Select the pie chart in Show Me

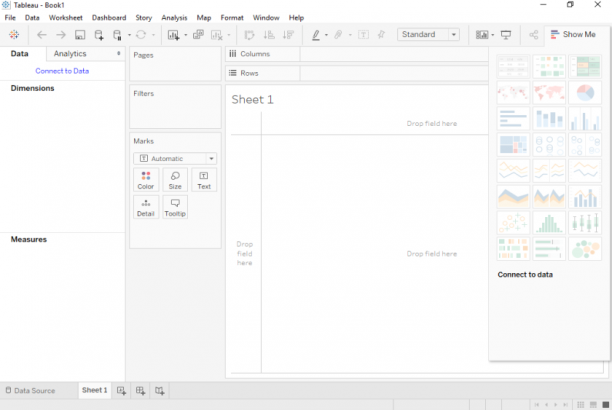click(x=585, y=93)
